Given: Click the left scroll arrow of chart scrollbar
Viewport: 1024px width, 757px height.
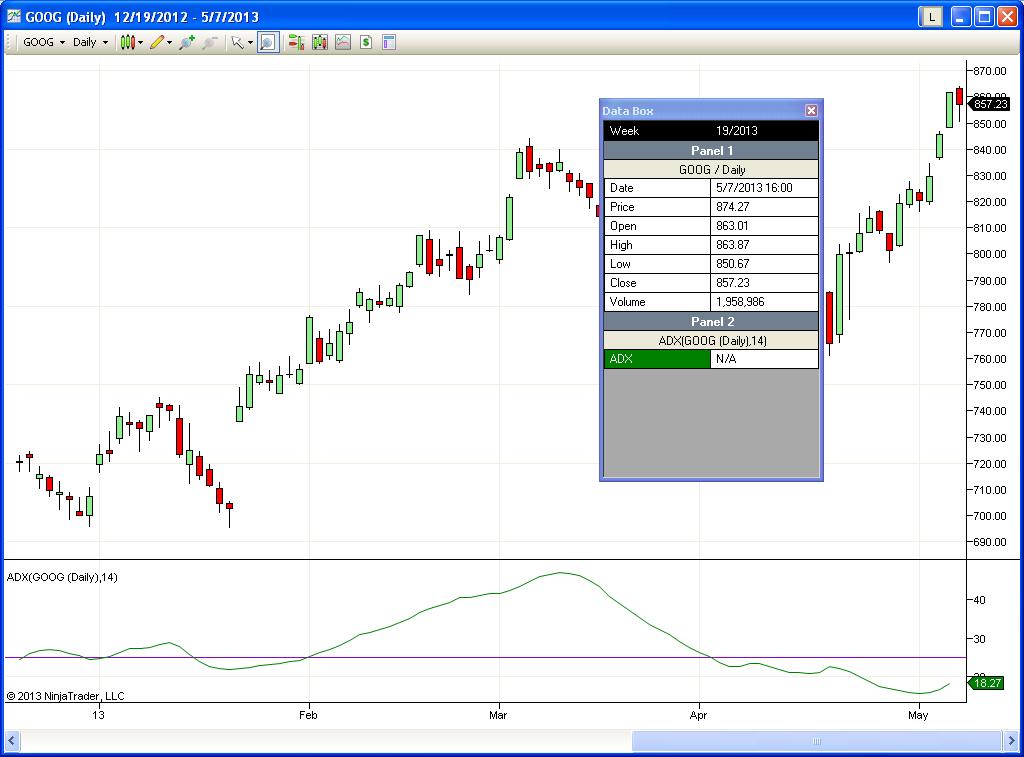Looking at the screenshot, I should 11,741.
